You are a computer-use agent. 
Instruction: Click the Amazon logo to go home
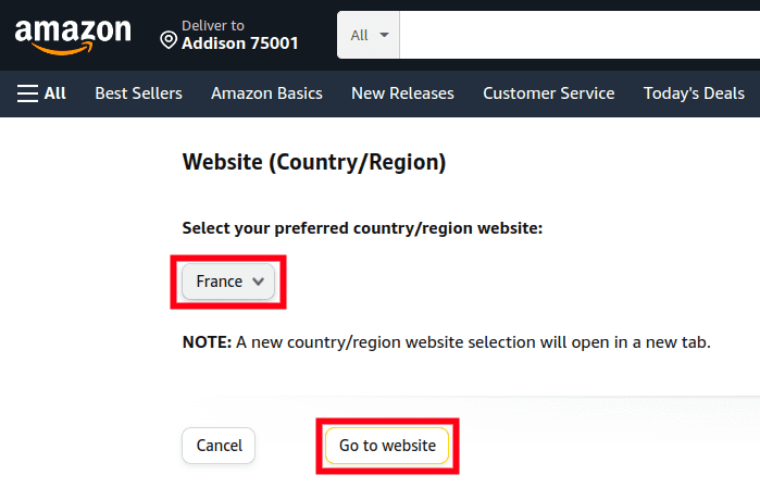coord(73,36)
